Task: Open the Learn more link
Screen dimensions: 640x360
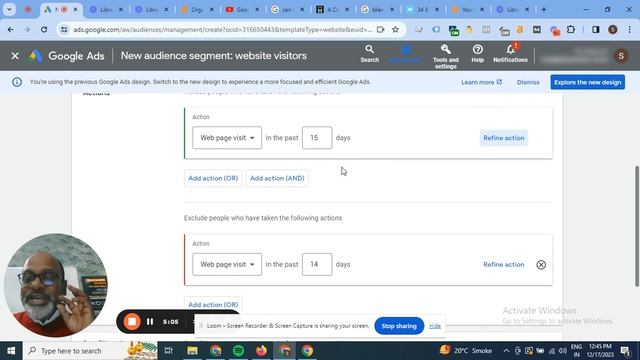Action: click(x=481, y=82)
